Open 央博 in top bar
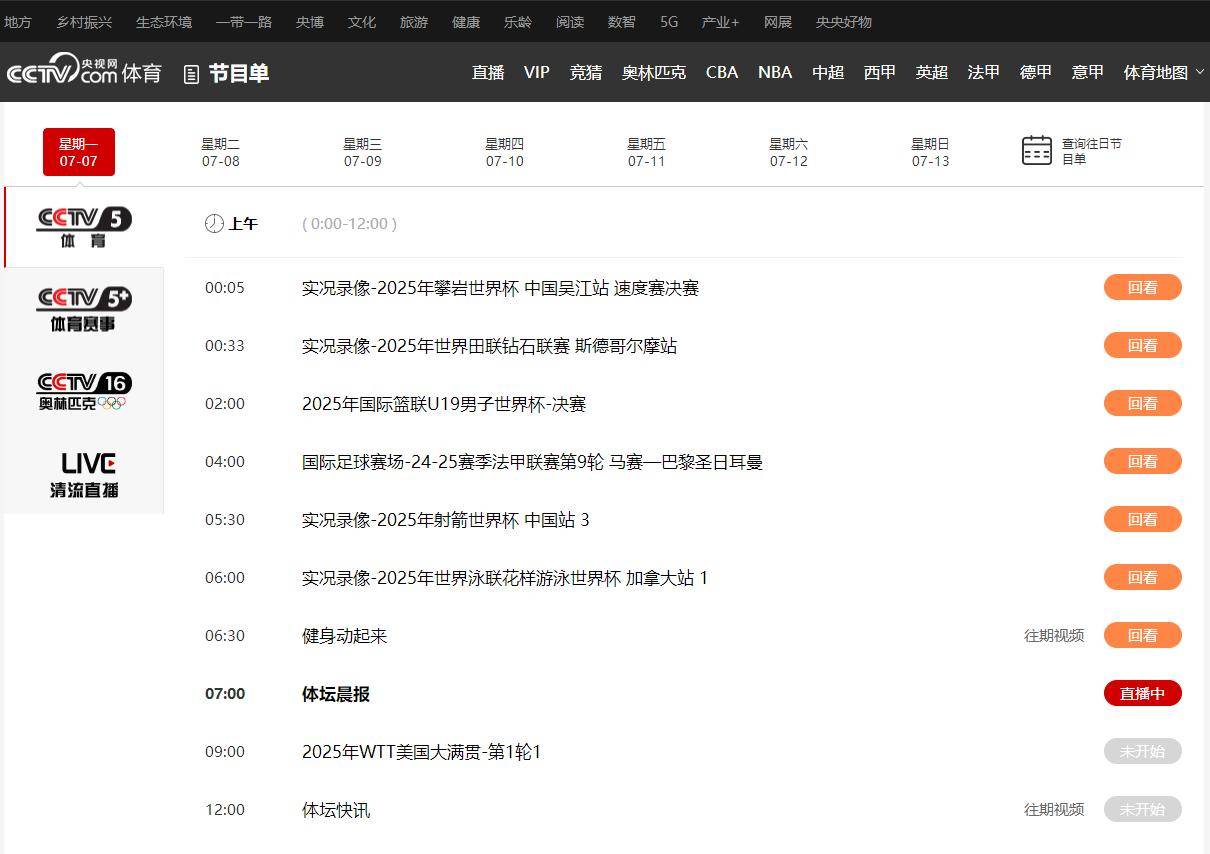 (310, 21)
